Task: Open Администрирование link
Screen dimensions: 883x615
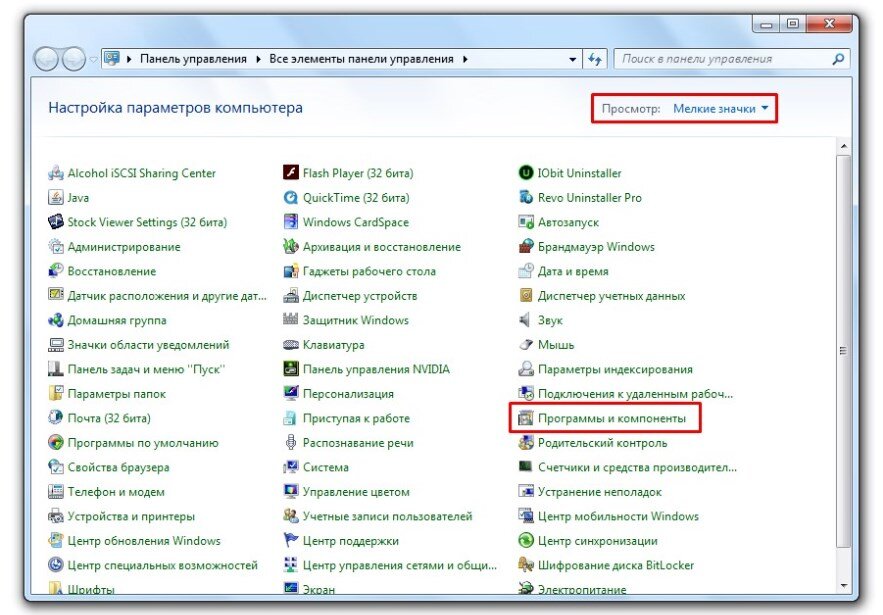Action: click(124, 247)
